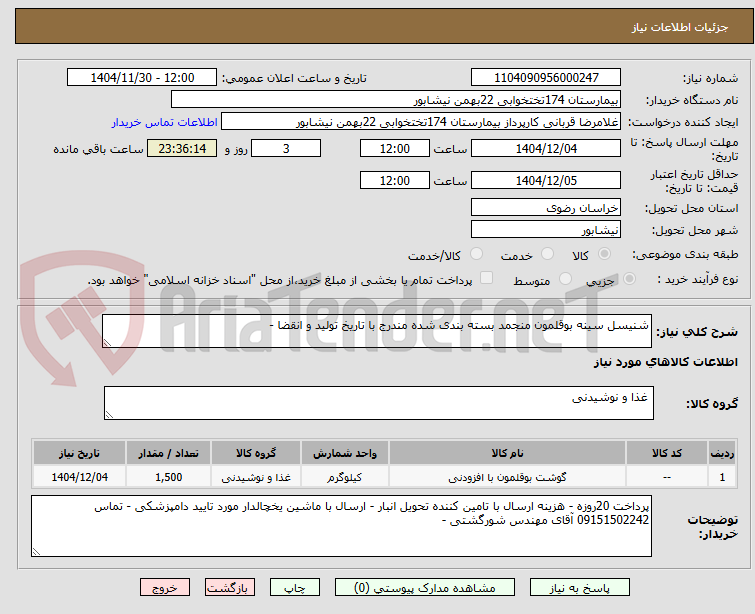Open اطلاعات تماس خریدار link
The height and width of the screenshot is (614, 755).
tap(165, 122)
